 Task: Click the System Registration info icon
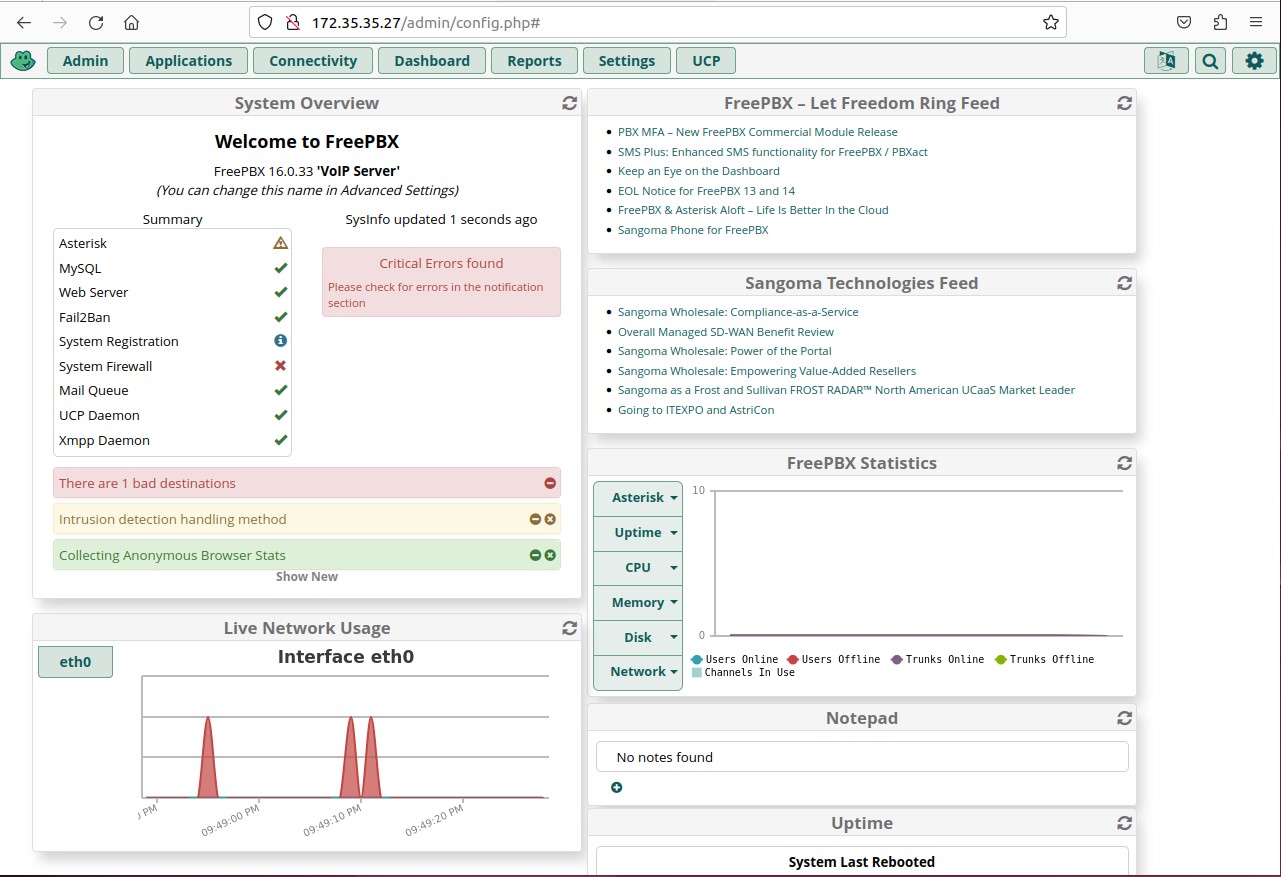point(281,341)
